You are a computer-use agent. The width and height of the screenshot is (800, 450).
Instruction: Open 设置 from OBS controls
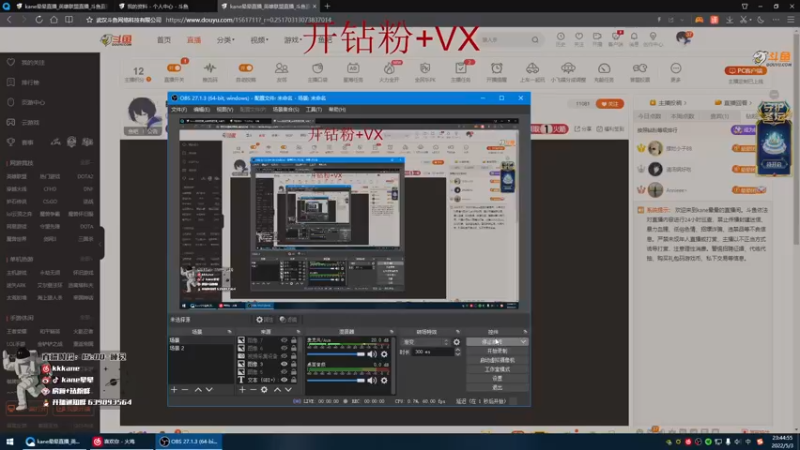tap(497, 378)
